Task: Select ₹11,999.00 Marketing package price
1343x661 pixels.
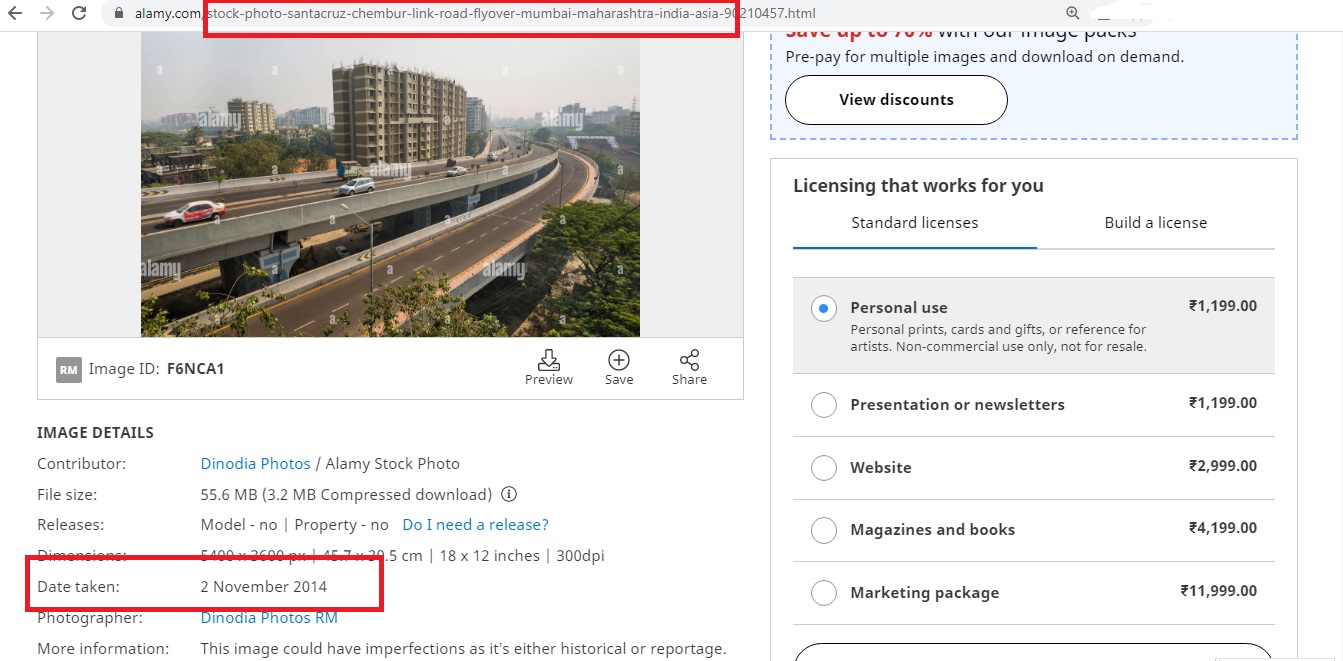Action: (x=1218, y=591)
